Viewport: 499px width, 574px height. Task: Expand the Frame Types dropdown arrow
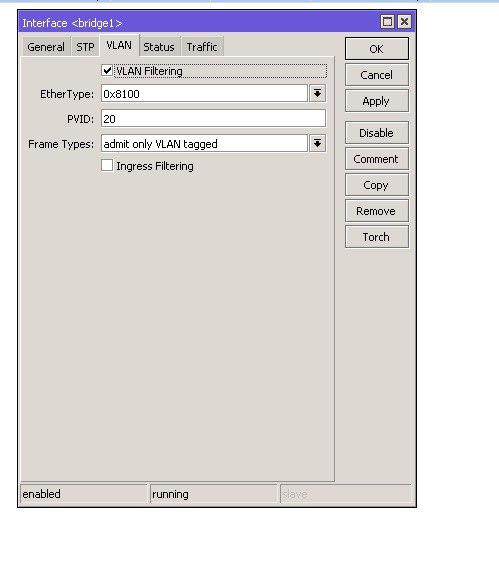point(317,143)
